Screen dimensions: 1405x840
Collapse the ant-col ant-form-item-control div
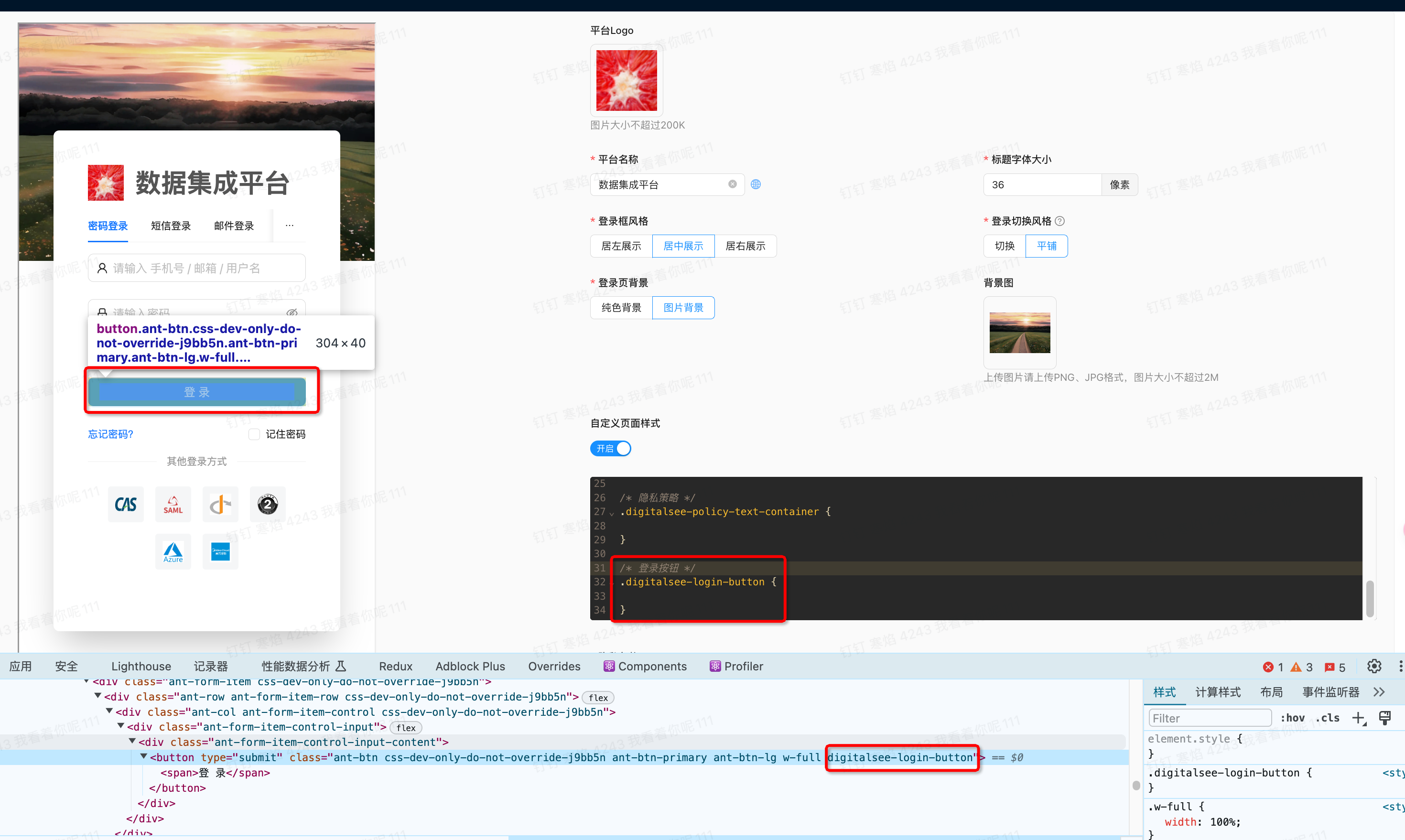(x=109, y=711)
